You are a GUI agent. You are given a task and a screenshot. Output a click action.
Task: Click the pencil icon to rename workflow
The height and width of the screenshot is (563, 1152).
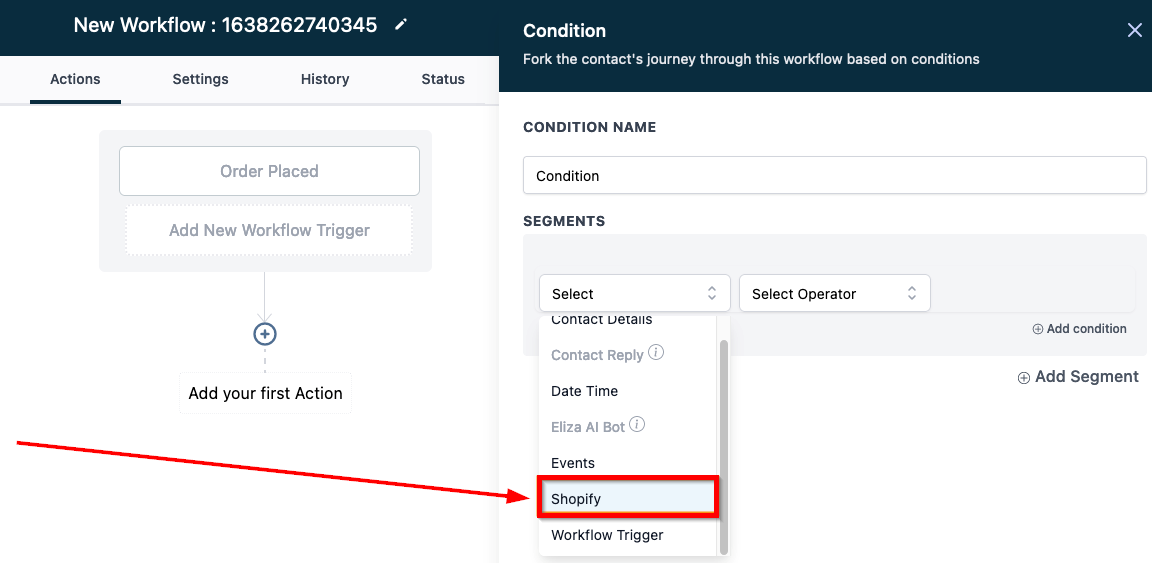click(401, 25)
